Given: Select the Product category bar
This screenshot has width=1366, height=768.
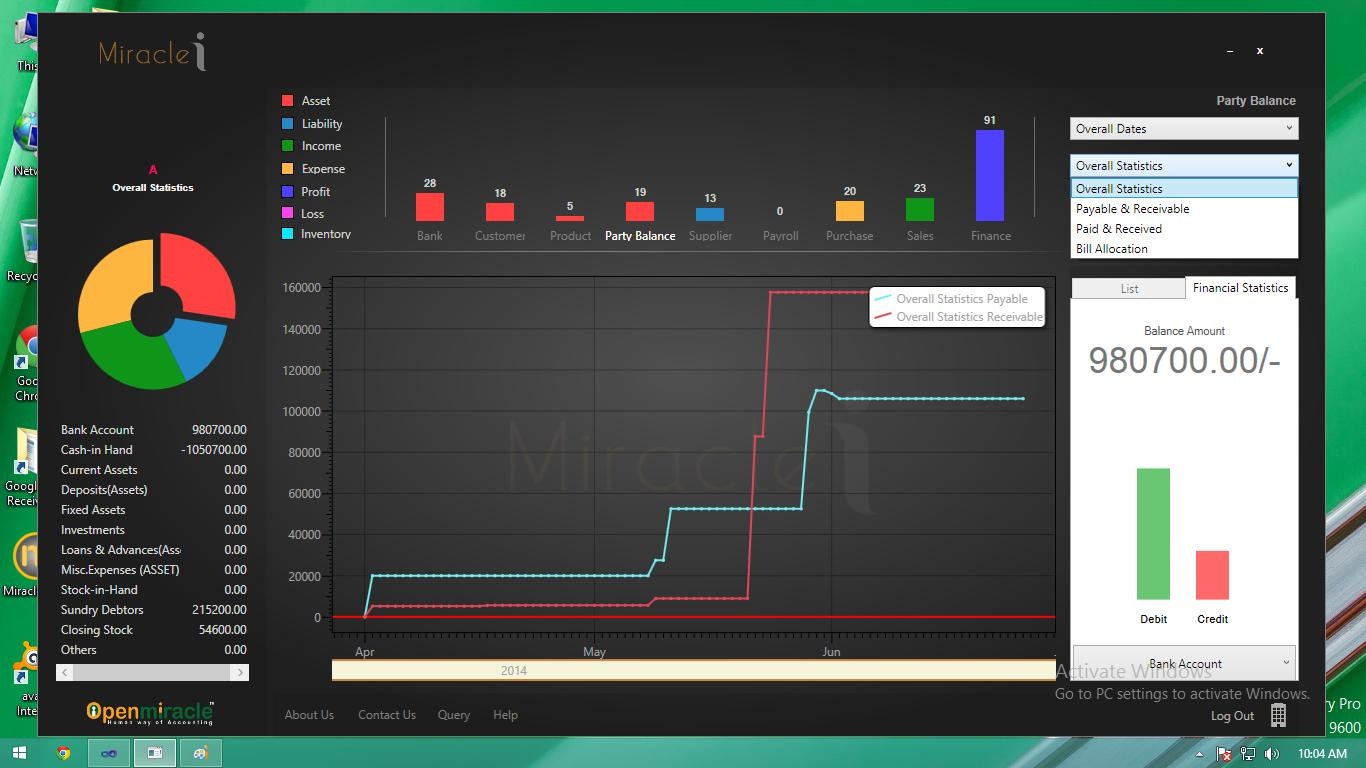Looking at the screenshot, I should coord(570,218).
